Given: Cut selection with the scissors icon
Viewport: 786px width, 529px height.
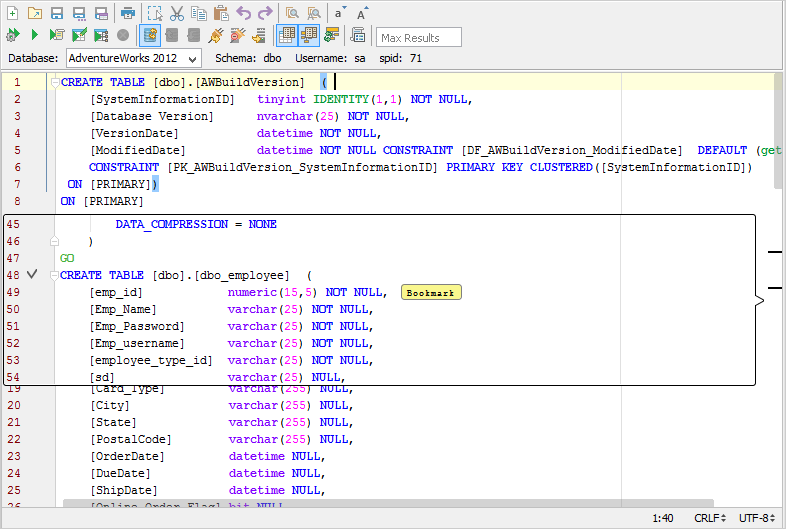Looking at the screenshot, I should click(177, 13).
